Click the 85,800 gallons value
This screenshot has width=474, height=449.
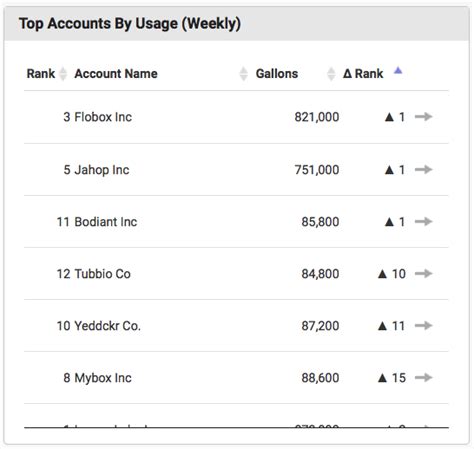click(x=320, y=222)
